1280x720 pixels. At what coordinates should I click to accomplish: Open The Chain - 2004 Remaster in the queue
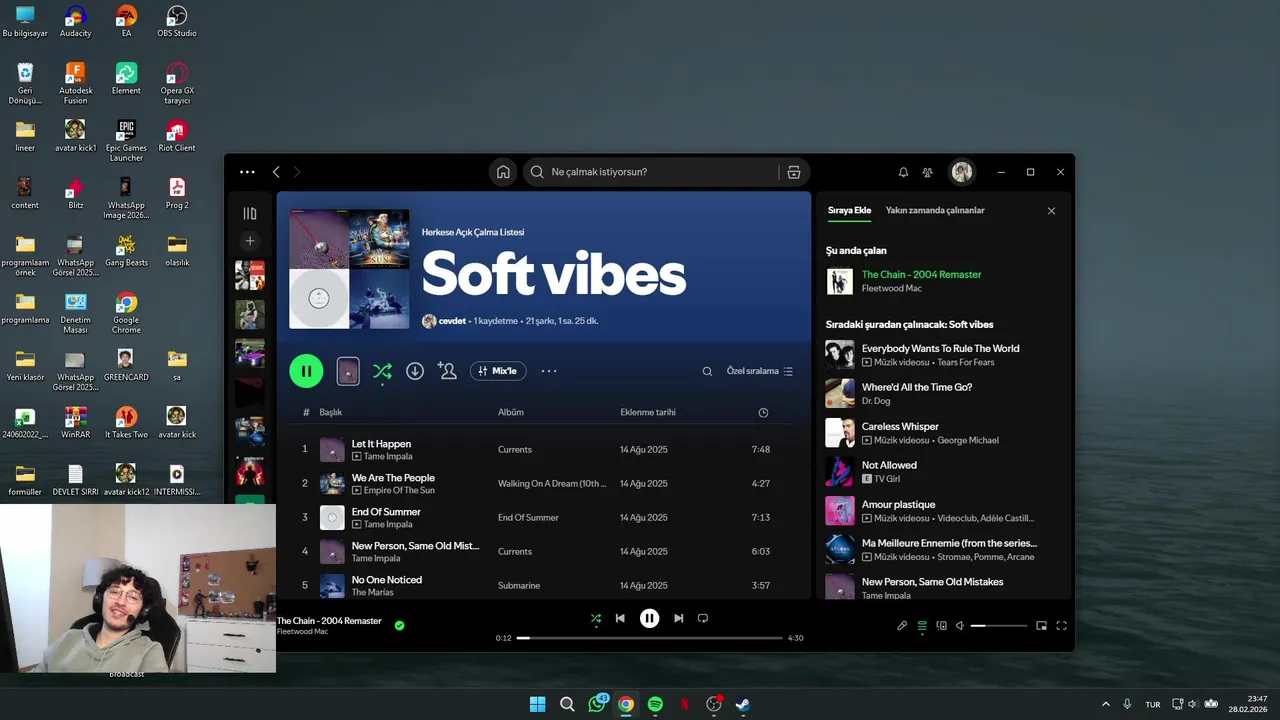(922, 275)
